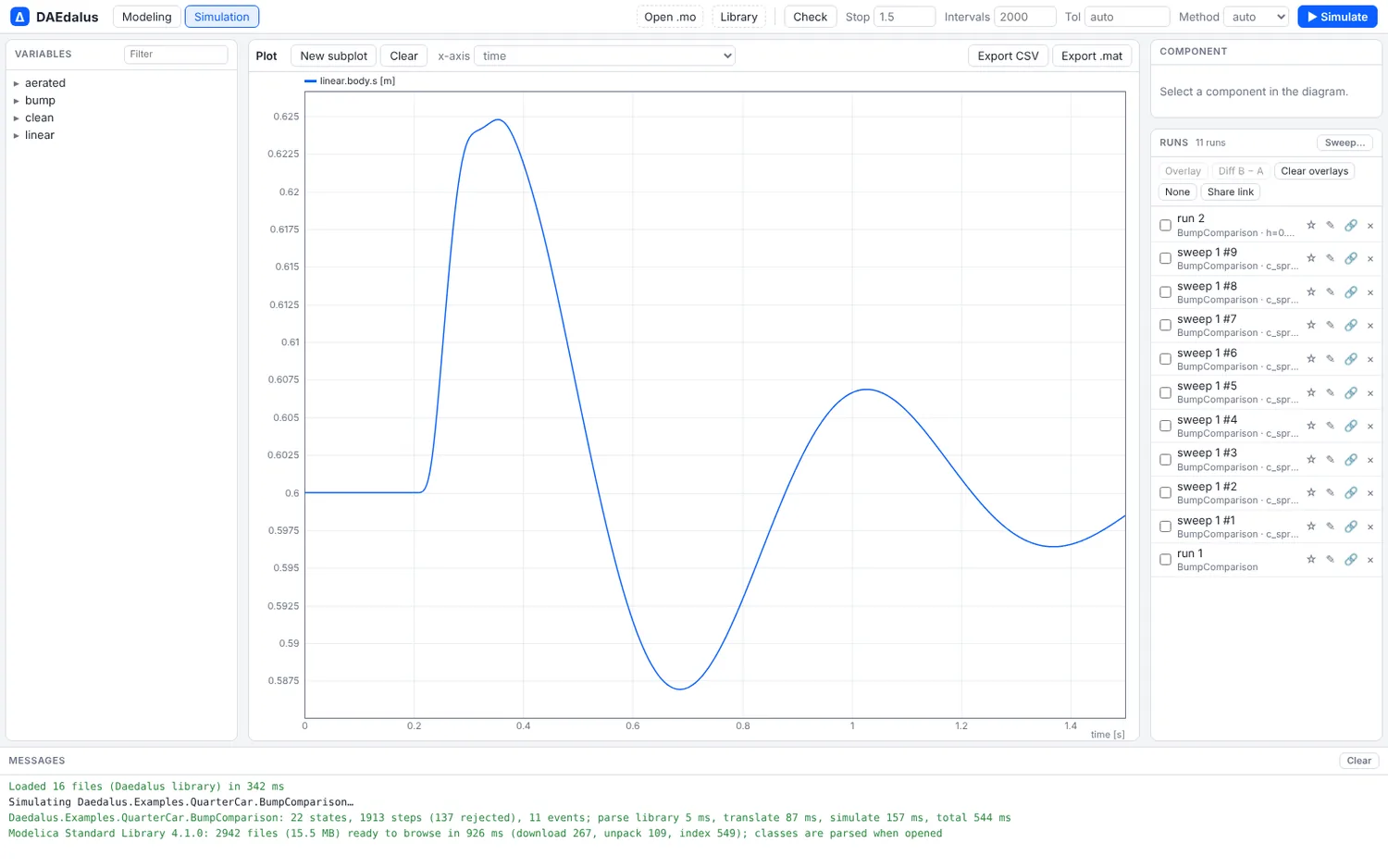The height and width of the screenshot is (868, 1388).
Task: Rename run 2 with pencil icon
Action: [1330, 225]
